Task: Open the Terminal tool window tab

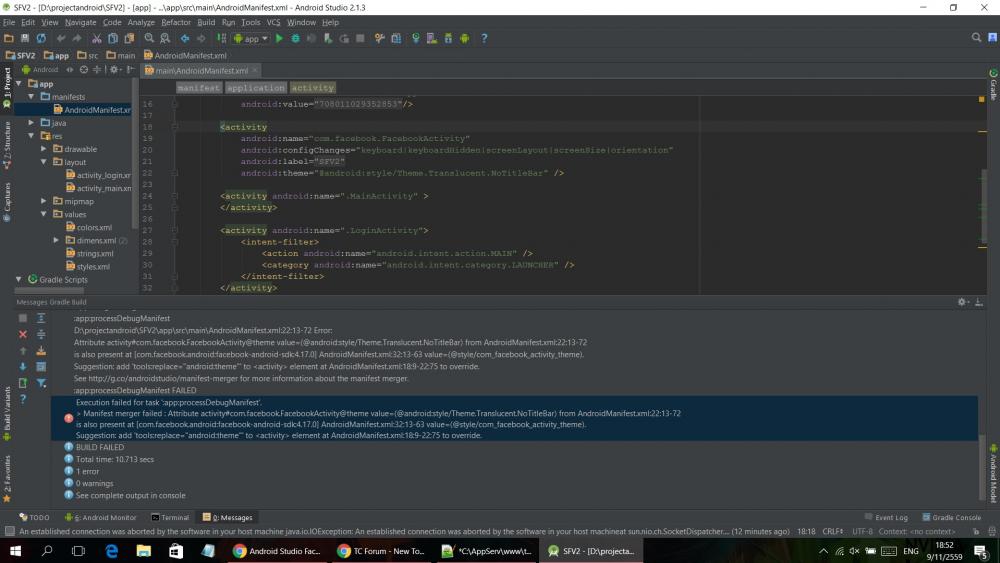Action: point(170,518)
